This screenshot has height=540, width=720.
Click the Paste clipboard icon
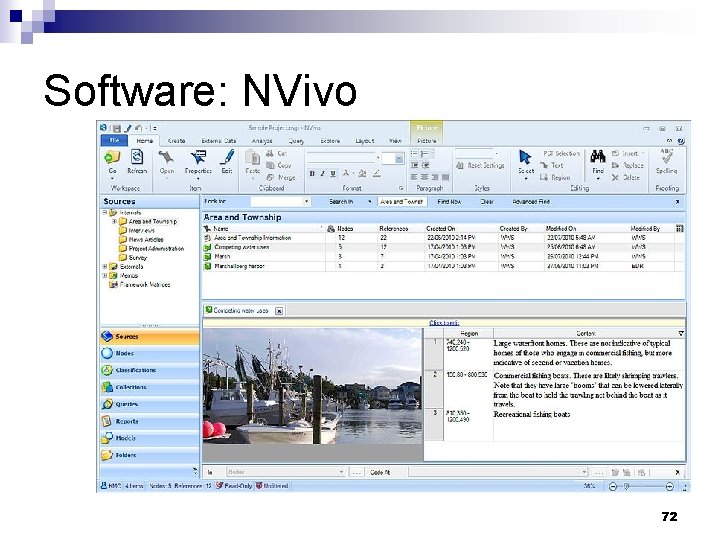pyautogui.click(x=253, y=158)
